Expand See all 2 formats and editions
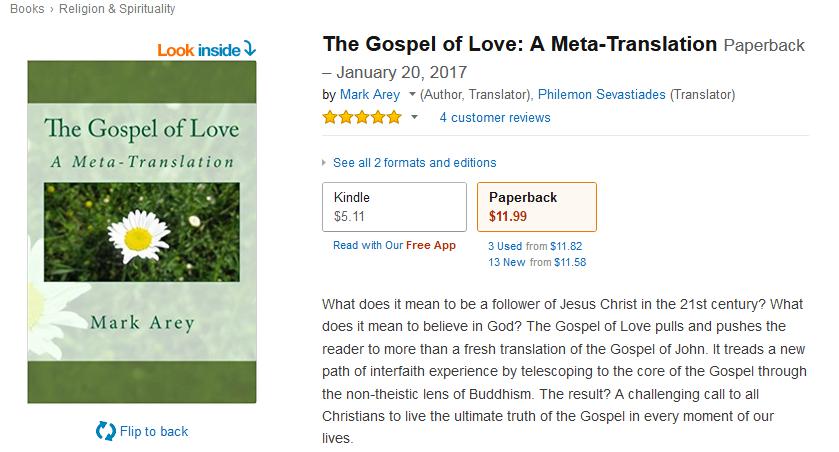This screenshot has width=839, height=452. point(414,162)
